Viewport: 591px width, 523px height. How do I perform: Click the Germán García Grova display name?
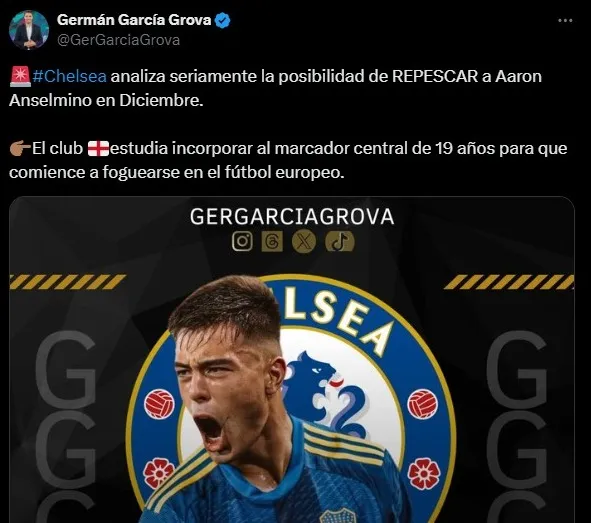click(x=134, y=20)
